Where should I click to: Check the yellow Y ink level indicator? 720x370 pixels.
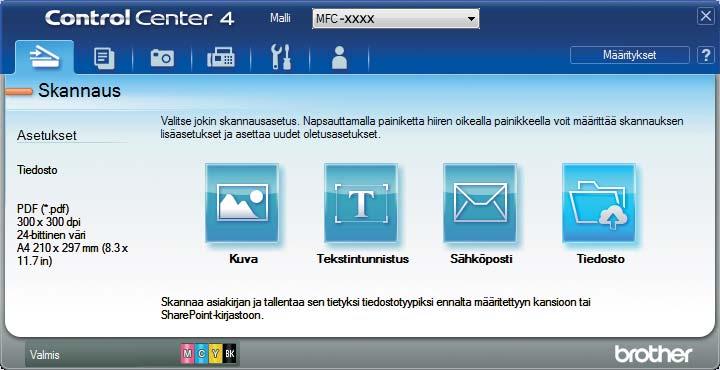click(x=215, y=353)
